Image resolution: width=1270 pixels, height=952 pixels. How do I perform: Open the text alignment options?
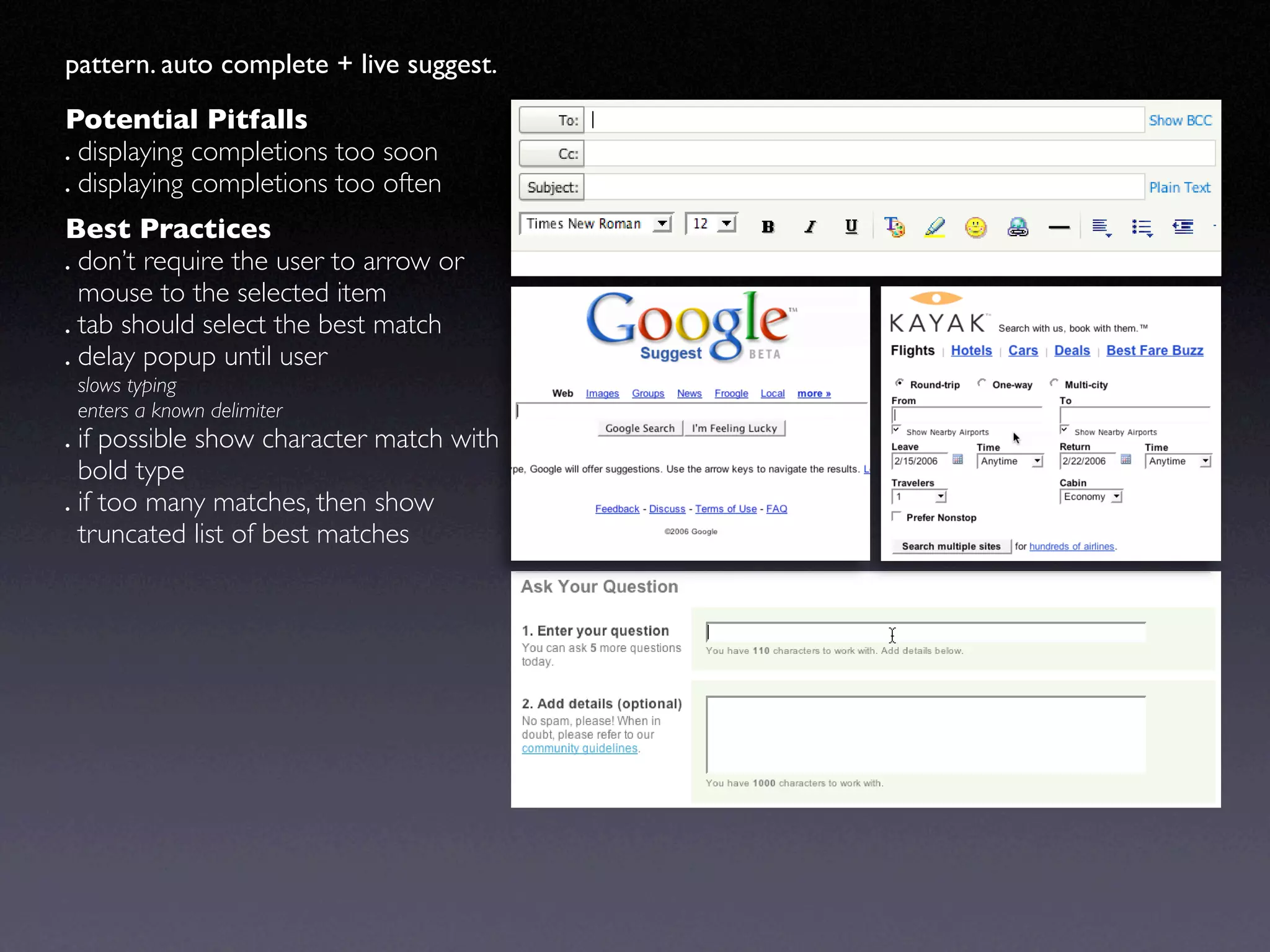pyautogui.click(x=1101, y=227)
